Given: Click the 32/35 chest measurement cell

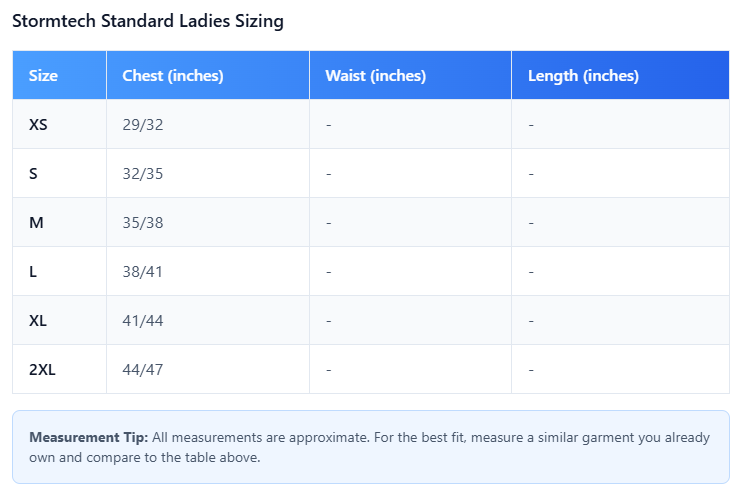Looking at the screenshot, I should pos(208,173).
